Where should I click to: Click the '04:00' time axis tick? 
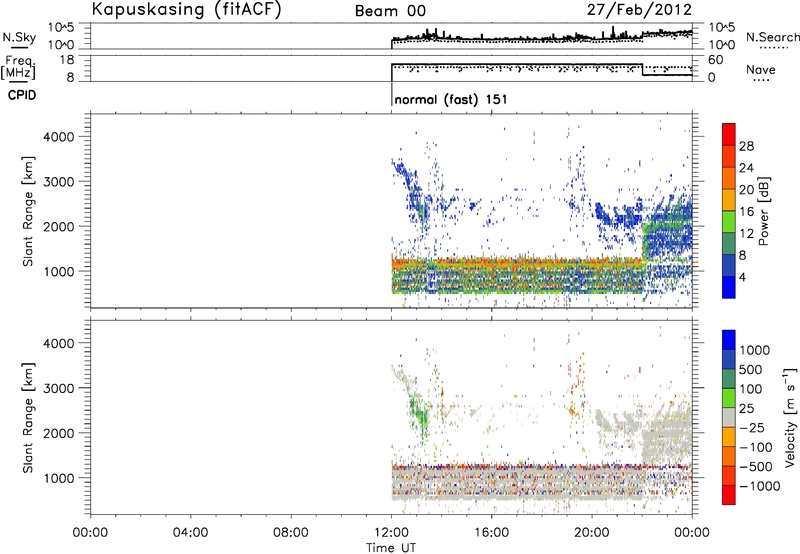(x=191, y=533)
